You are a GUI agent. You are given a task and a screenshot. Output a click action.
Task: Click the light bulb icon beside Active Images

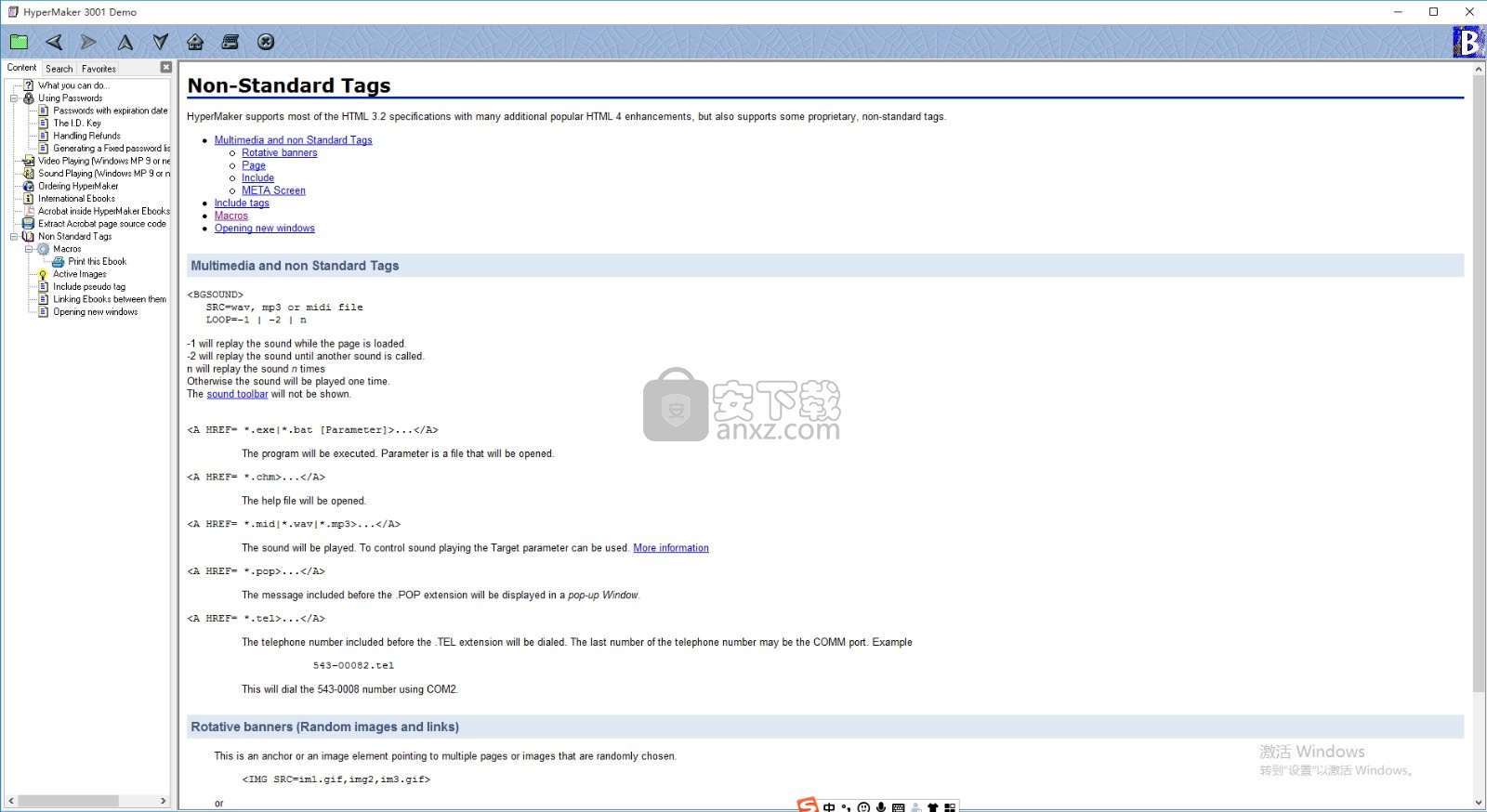[44, 274]
